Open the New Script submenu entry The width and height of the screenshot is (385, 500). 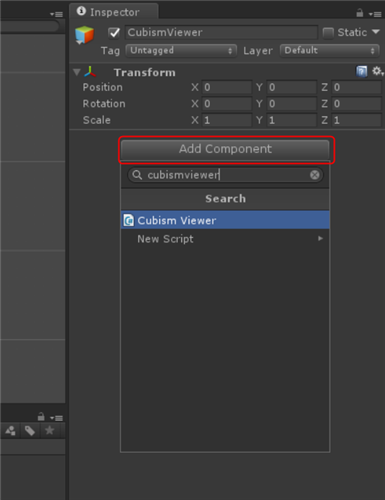225,239
